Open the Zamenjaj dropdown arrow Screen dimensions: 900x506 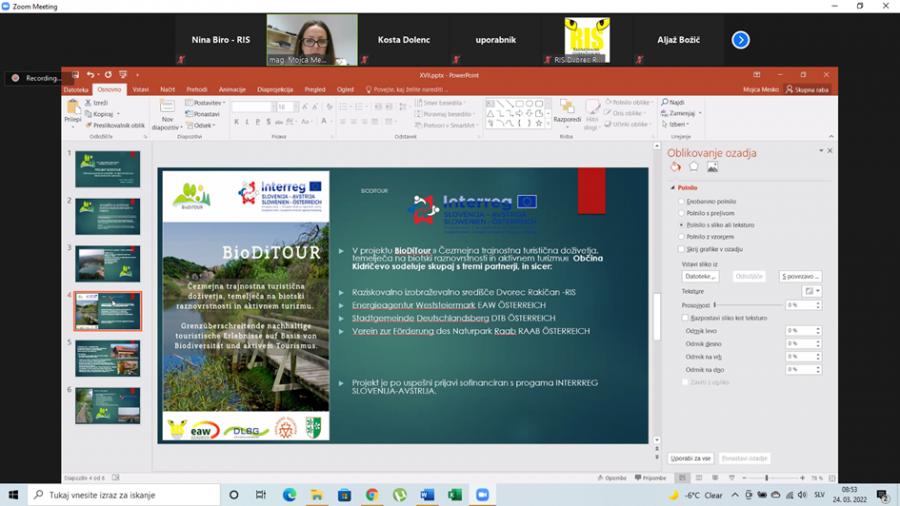click(x=700, y=113)
